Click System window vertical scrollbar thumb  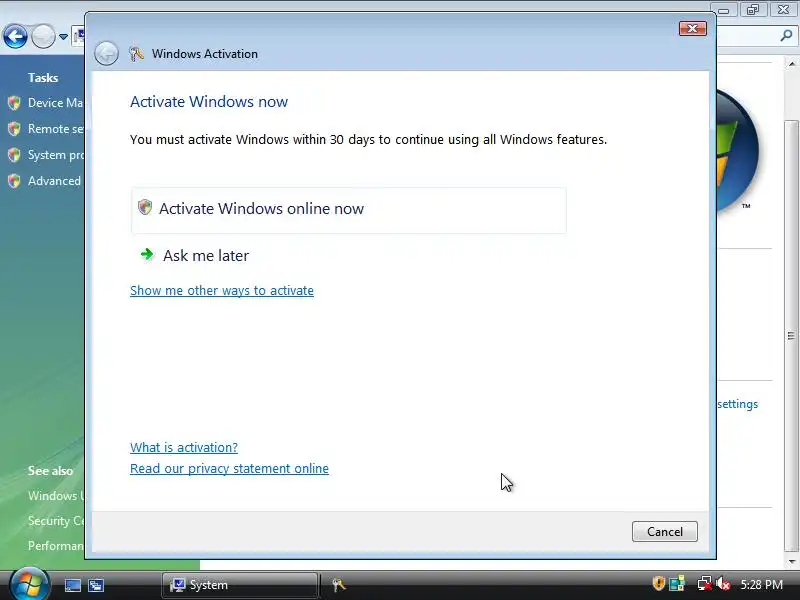[791, 336]
